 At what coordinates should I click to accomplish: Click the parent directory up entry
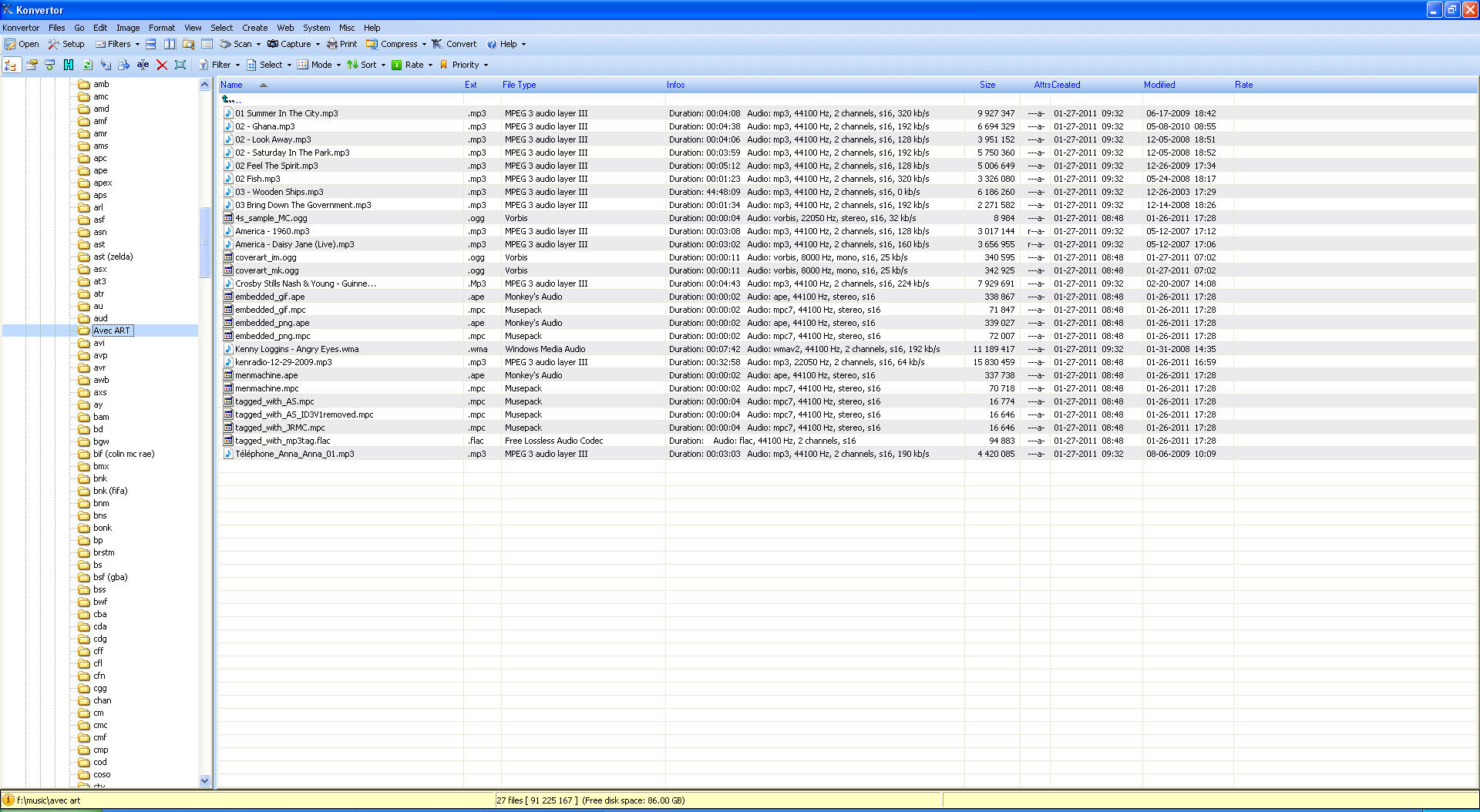231,99
